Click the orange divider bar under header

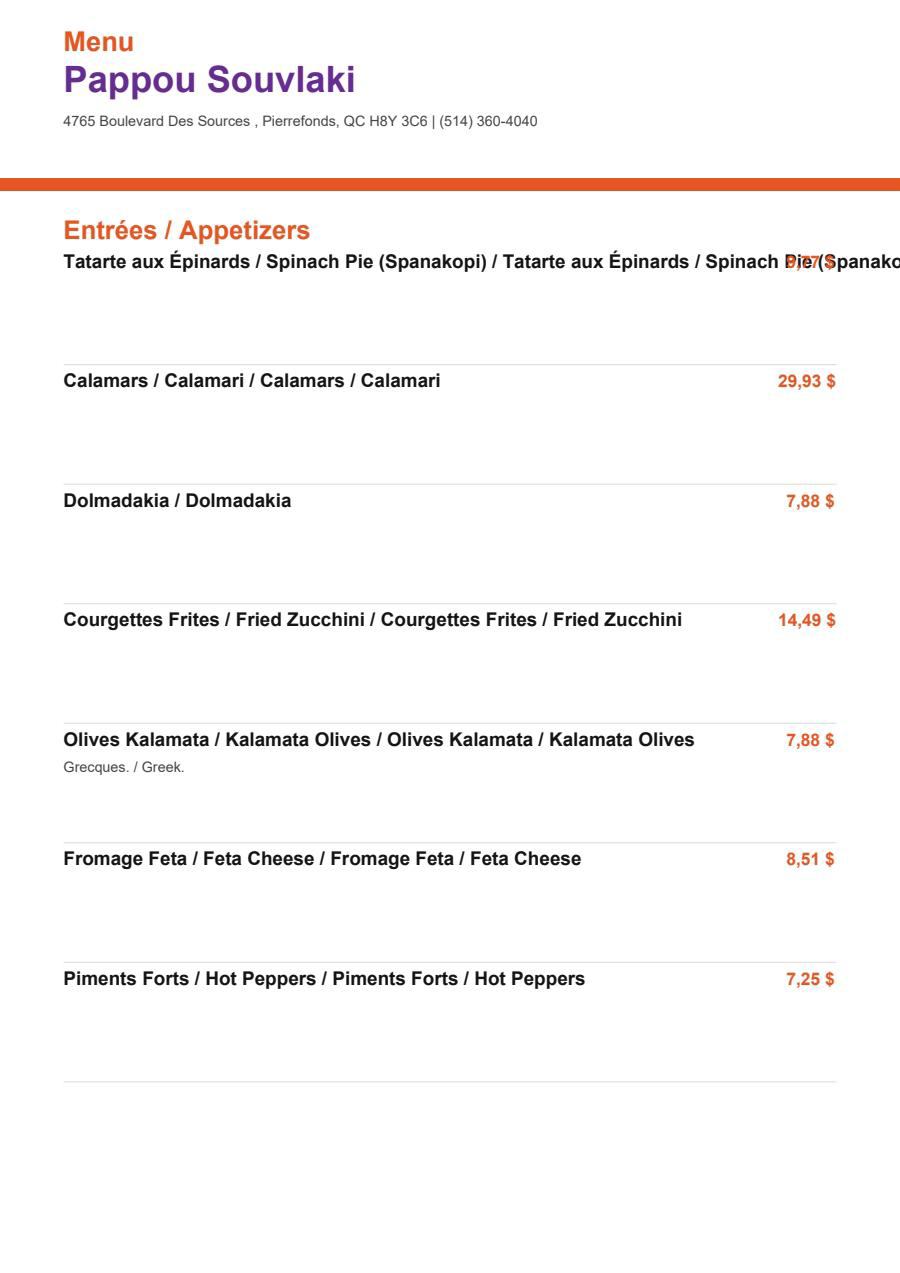pos(450,184)
